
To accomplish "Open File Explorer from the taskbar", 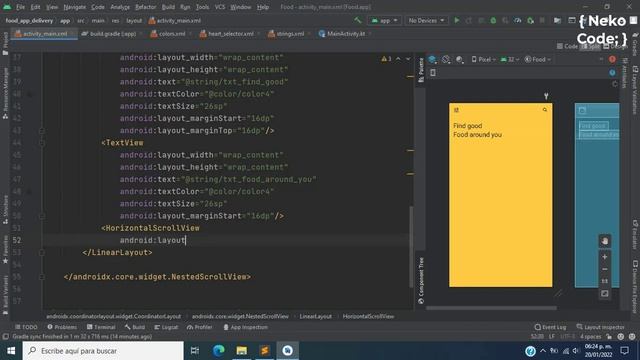I will click(x=242, y=351).
